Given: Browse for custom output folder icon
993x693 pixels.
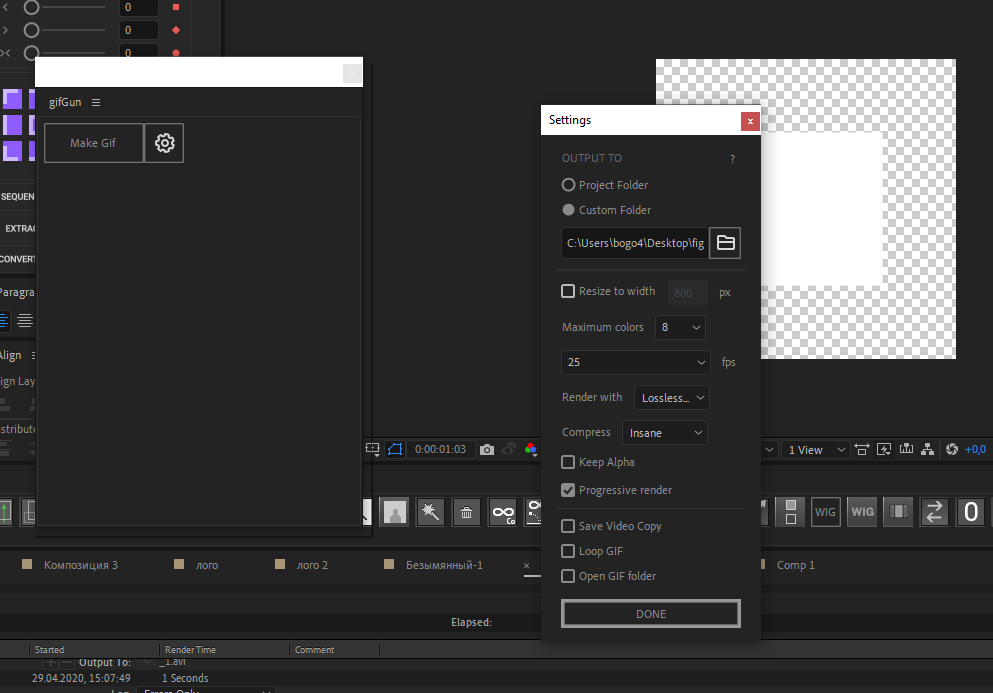Looking at the screenshot, I should click(725, 243).
